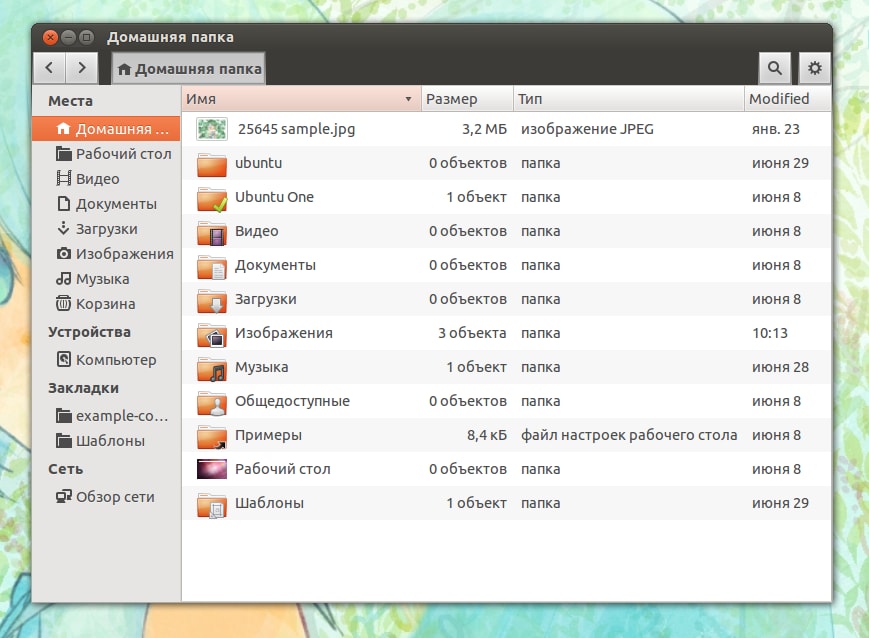Click файл настроек рабочего стола type cell
Screen dimensions: 869x638
click(x=629, y=435)
